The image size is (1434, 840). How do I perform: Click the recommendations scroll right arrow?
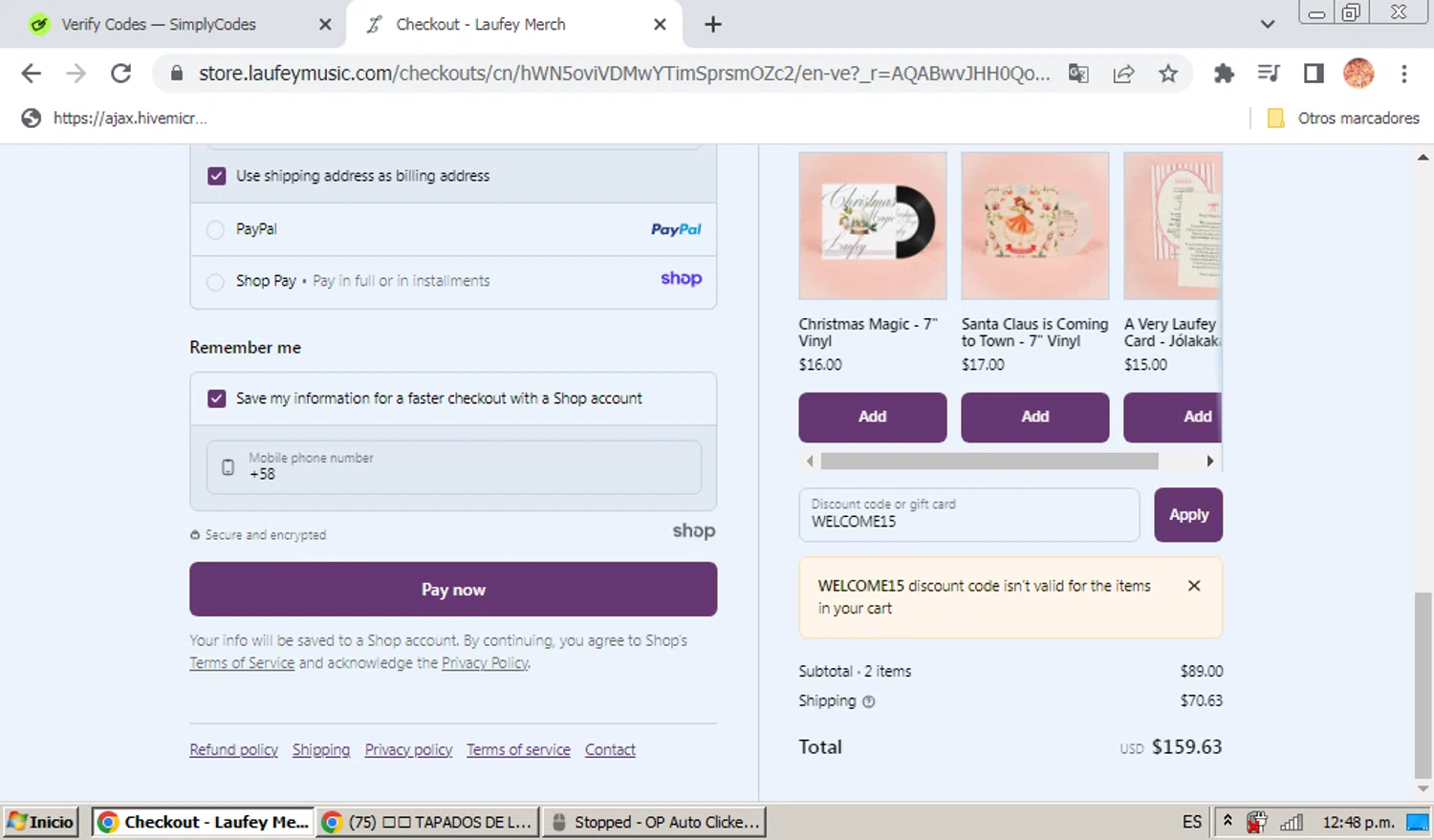pos(1210,462)
